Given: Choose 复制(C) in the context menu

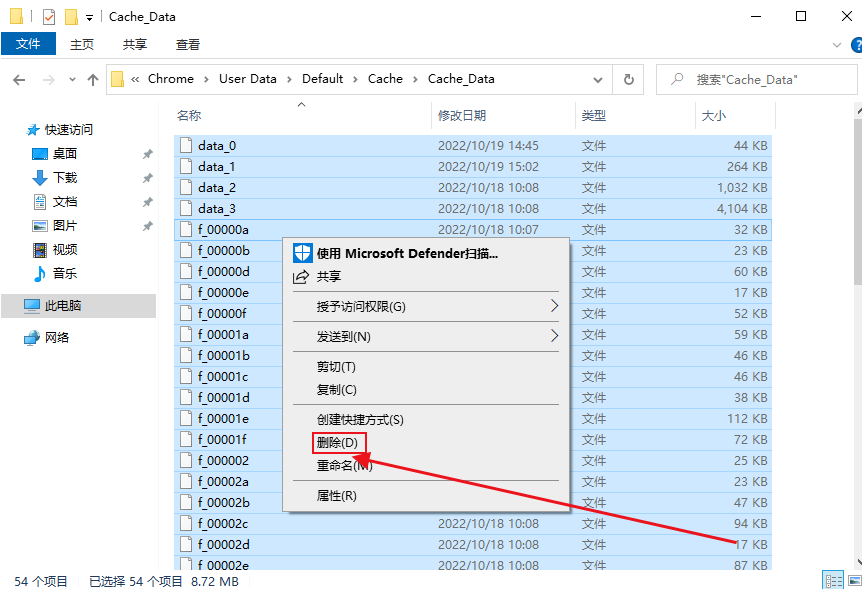Looking at the screenshot, I should click(x=426, y=390).
